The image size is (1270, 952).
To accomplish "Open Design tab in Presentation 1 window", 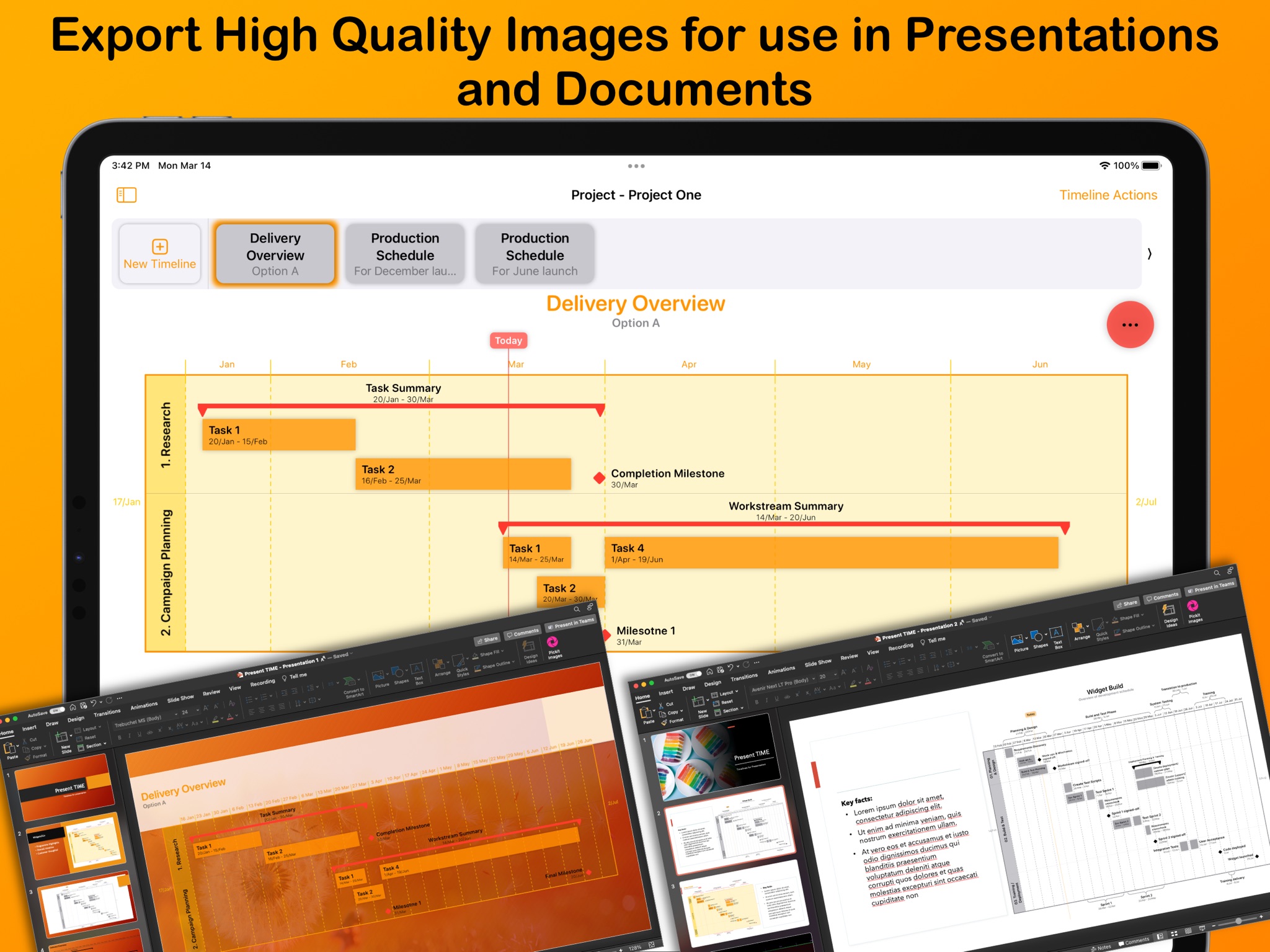I will (x=76, y=719).
